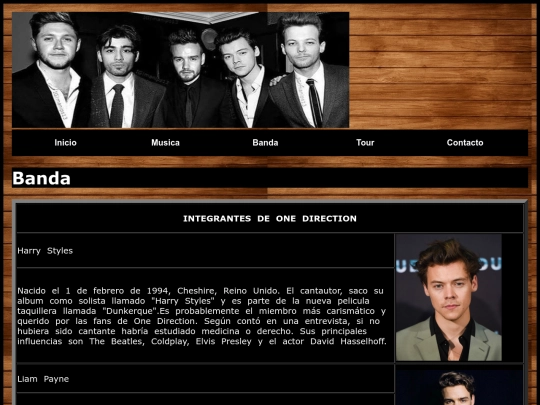Image resolution: width=540 pixels, height=405 pixels.
Task: Click the wooden background beside the banner
Action: coord(441,69)
